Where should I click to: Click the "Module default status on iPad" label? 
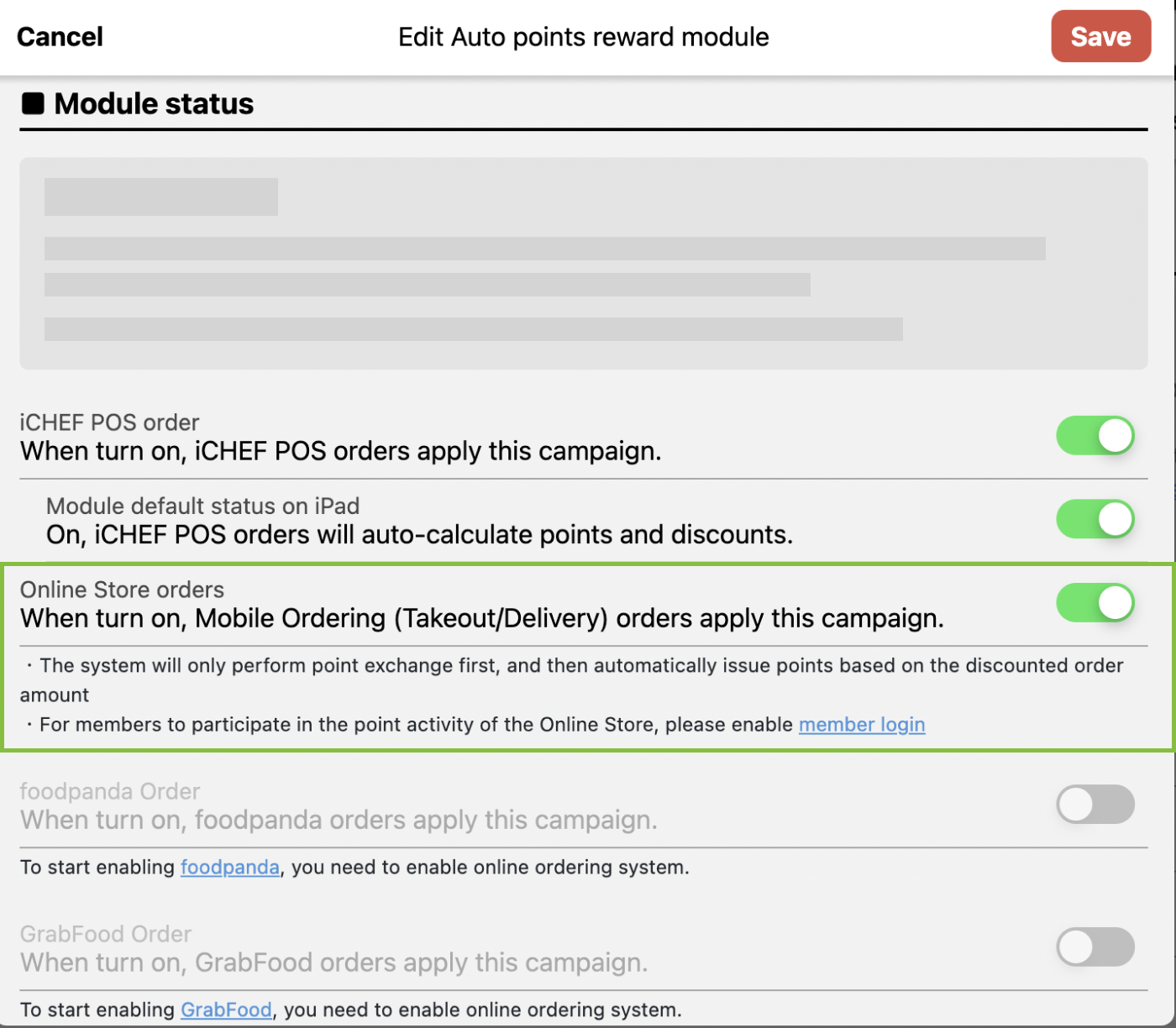pos(202,506)
